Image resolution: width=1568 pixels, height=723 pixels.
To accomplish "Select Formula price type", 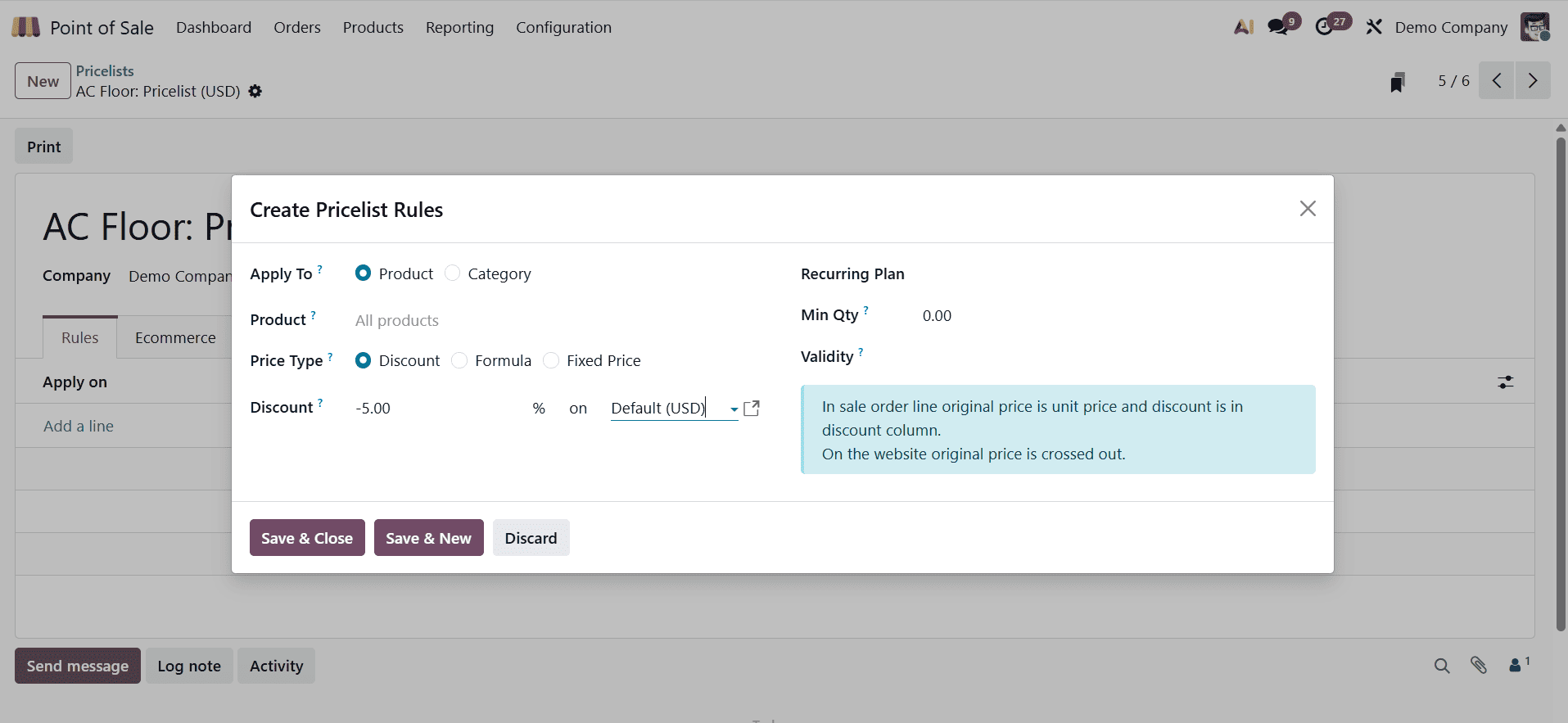I will (459, 360).
